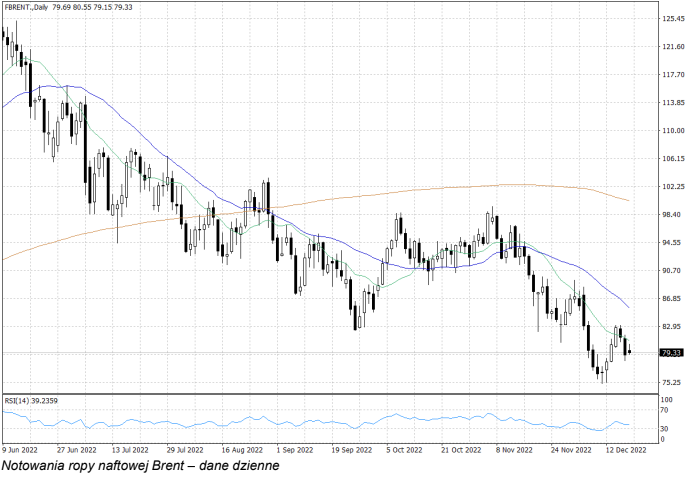This screenshot has height=477, width=687.
Task: Select the 13 Jul 2022 date label
Action: click(130, 450)
